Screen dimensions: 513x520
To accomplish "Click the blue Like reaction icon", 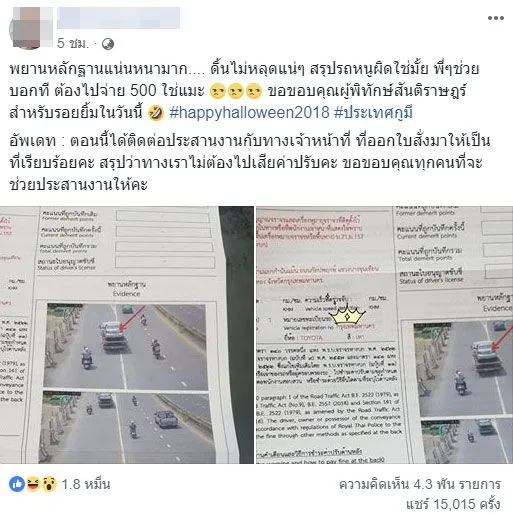I will tap(17, 484).
